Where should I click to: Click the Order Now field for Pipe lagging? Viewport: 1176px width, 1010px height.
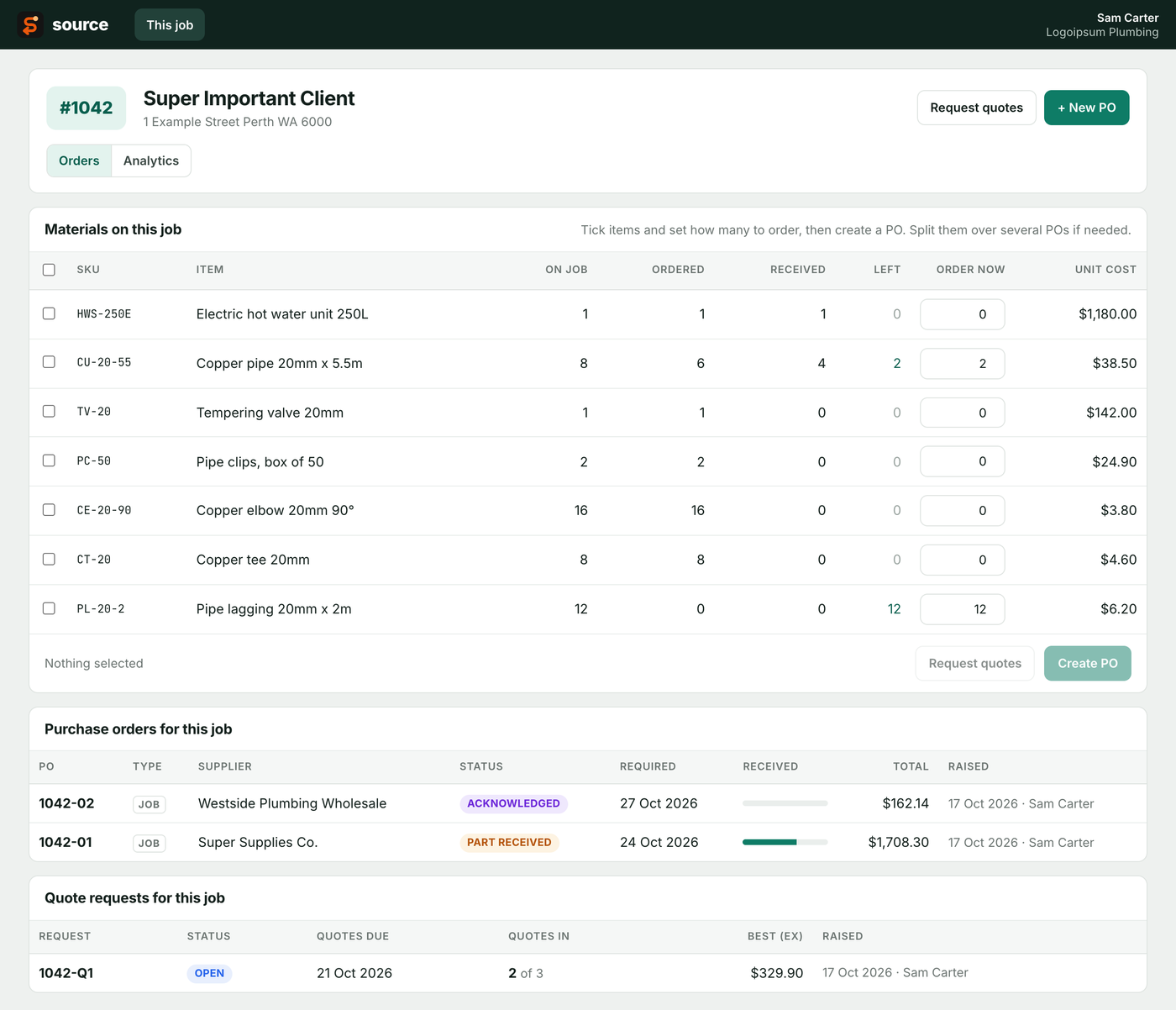[962, 609]
